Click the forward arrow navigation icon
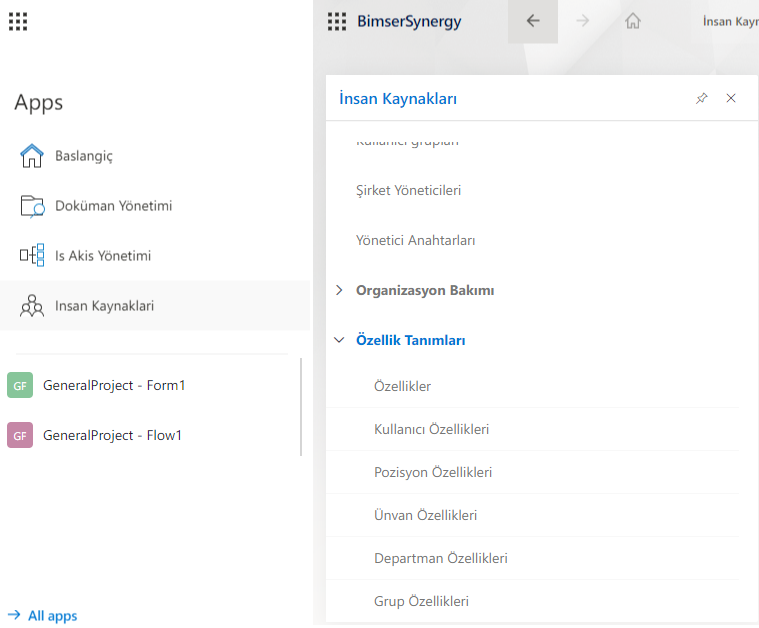 [x=583, y=21]
